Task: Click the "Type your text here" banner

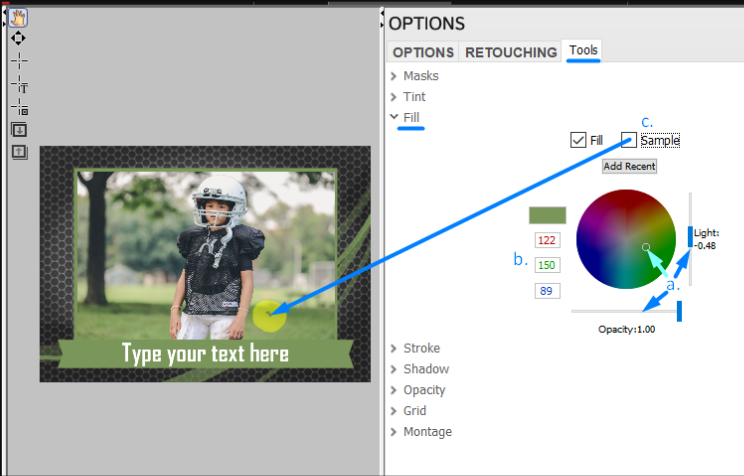Action: pos(205,354)
